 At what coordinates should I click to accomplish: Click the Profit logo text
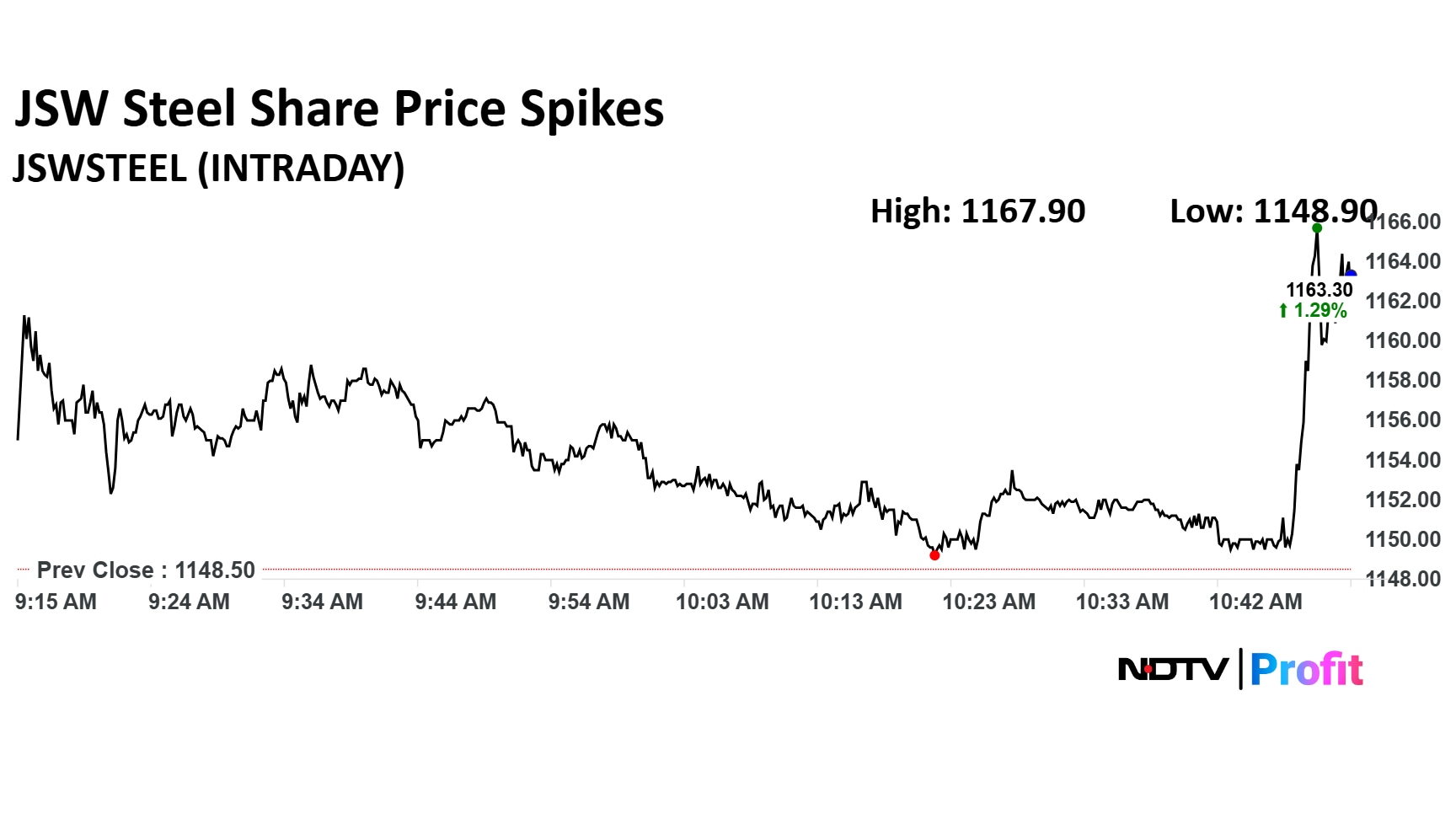click(x=1306, y=670)
